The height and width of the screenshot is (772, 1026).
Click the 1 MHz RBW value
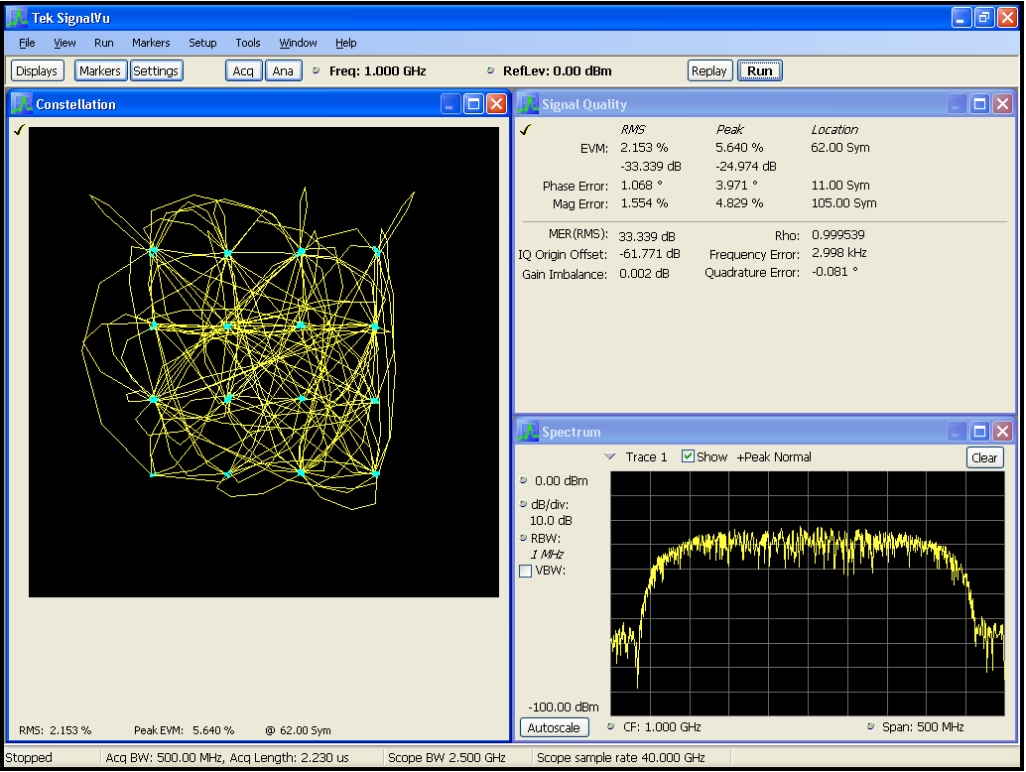(548, 554)
